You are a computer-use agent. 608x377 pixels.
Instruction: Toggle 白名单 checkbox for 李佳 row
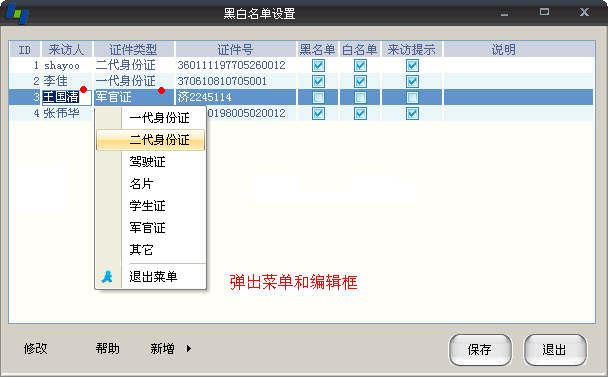(x=360, y=81)
